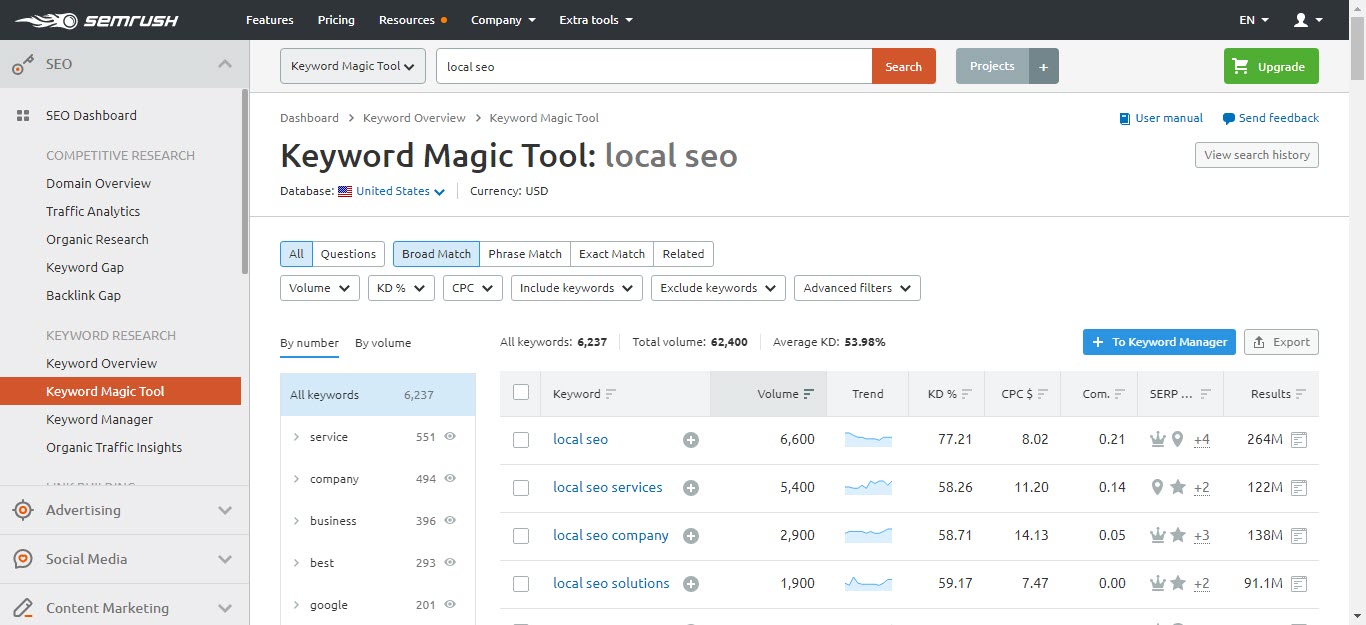Click the trend sparkline for local seo
Viewport: 1366px width, 625px height.
(868, 439)
